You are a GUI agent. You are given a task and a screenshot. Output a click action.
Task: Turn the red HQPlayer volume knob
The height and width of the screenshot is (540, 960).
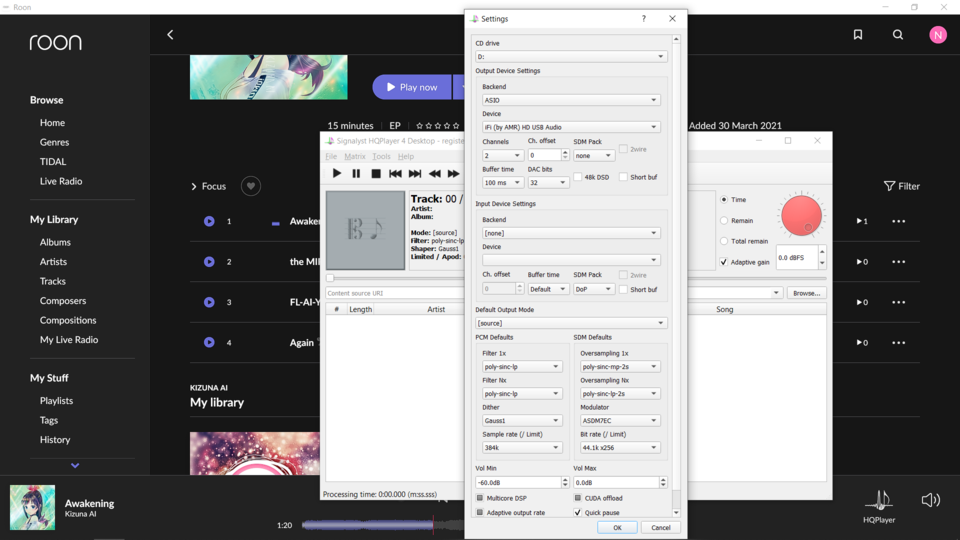(x=801, y=216)
